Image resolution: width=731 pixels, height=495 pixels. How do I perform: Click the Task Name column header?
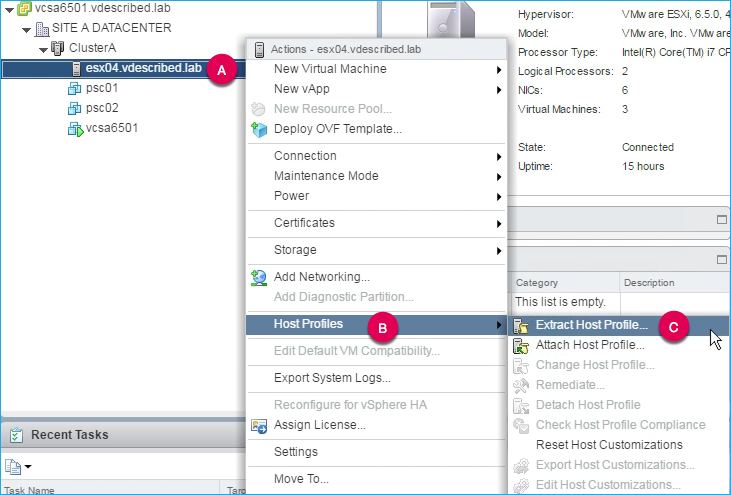click(111, 488)
